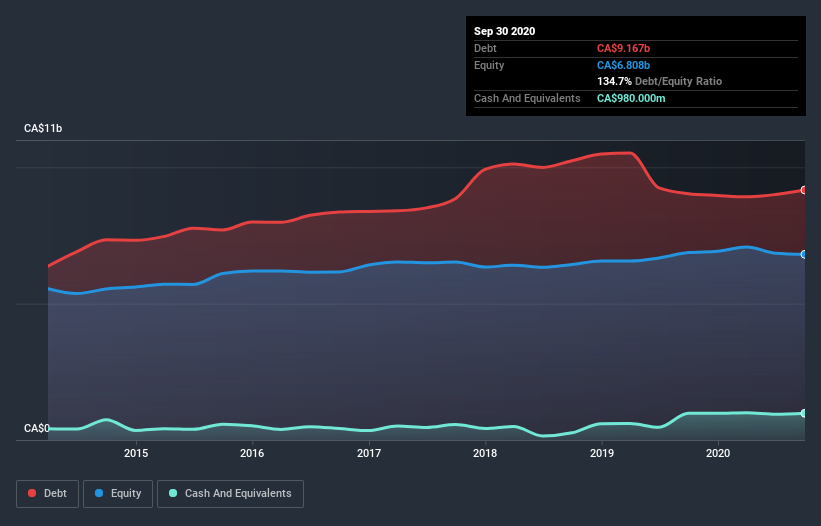
Task: Click the CA$11b y-axis label
Action: pyautogui.click(x=43, y=128)
